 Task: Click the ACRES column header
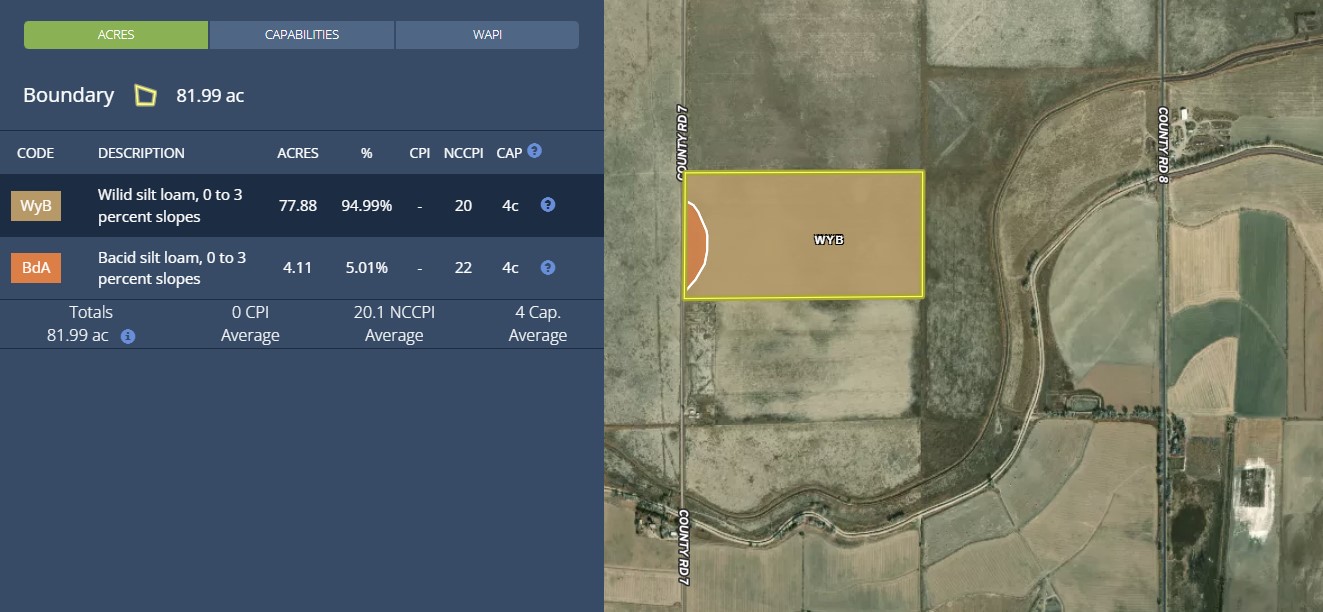[297, 153]
